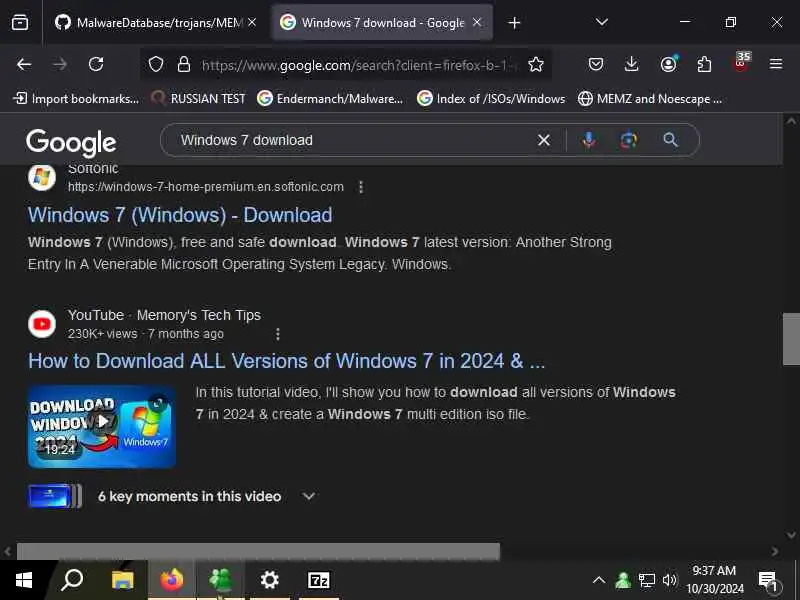Viewport: 800px width, 600px height.
Task: Start Google voice search microphone
Action: pos(589,140)
